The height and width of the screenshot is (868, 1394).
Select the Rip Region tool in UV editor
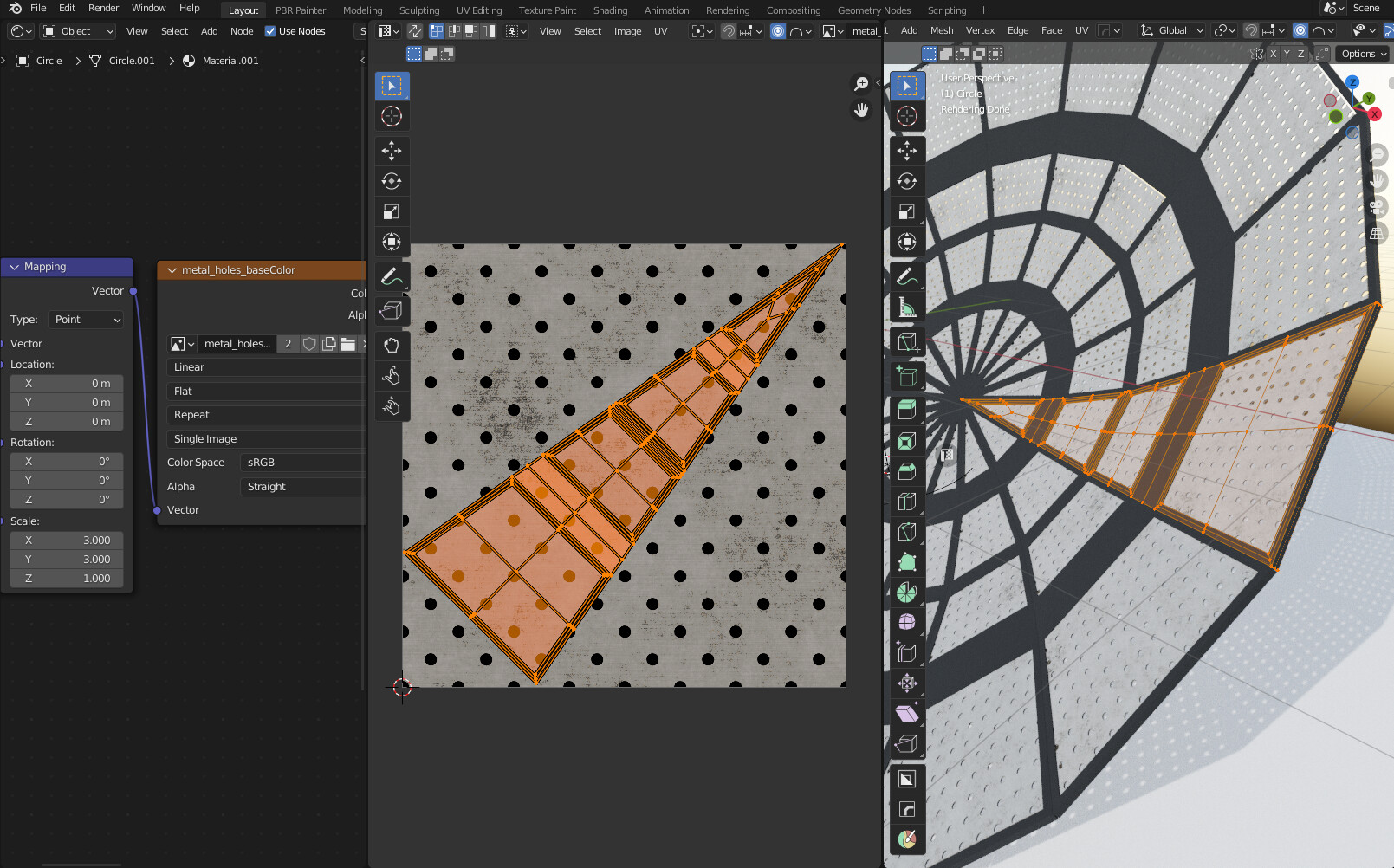(x=392, y=310)
